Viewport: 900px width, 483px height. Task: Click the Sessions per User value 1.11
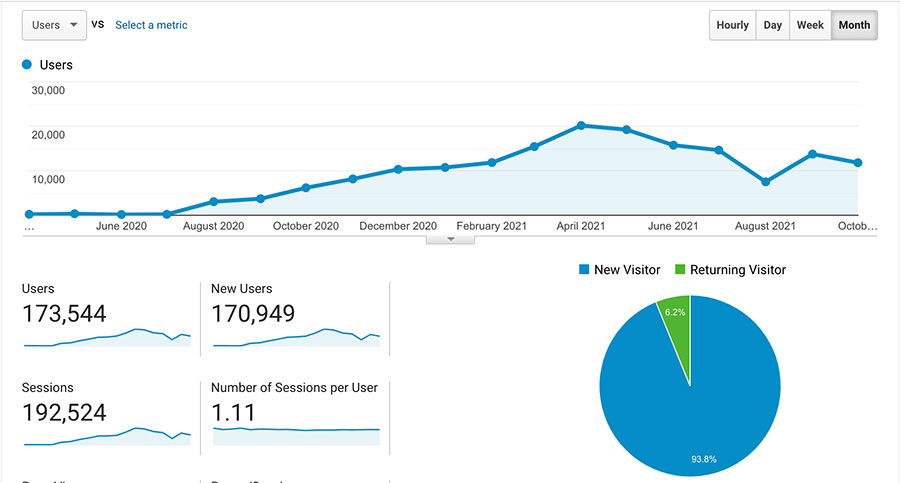[233, 412]
